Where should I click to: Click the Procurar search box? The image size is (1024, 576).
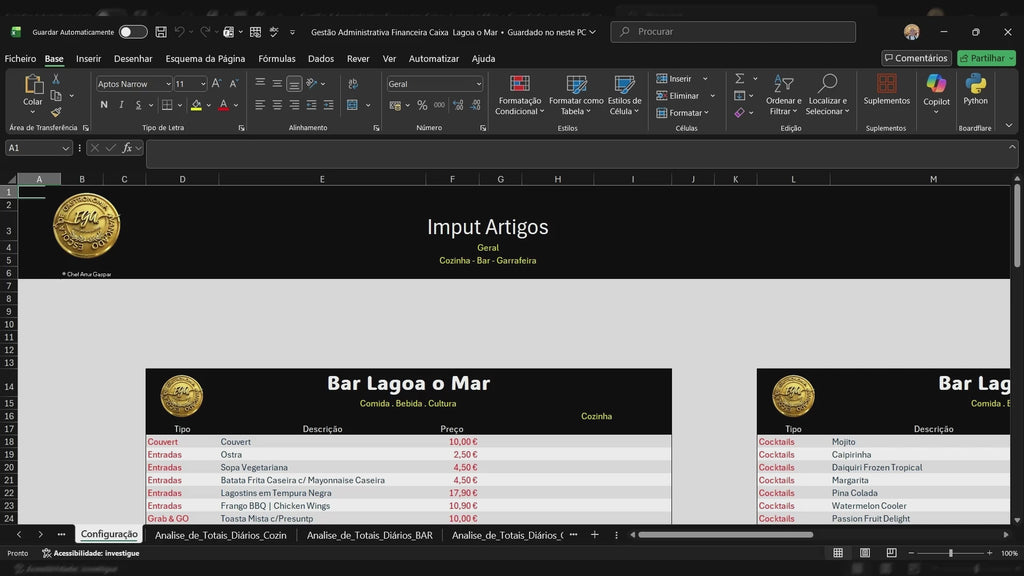click(733, 32)
